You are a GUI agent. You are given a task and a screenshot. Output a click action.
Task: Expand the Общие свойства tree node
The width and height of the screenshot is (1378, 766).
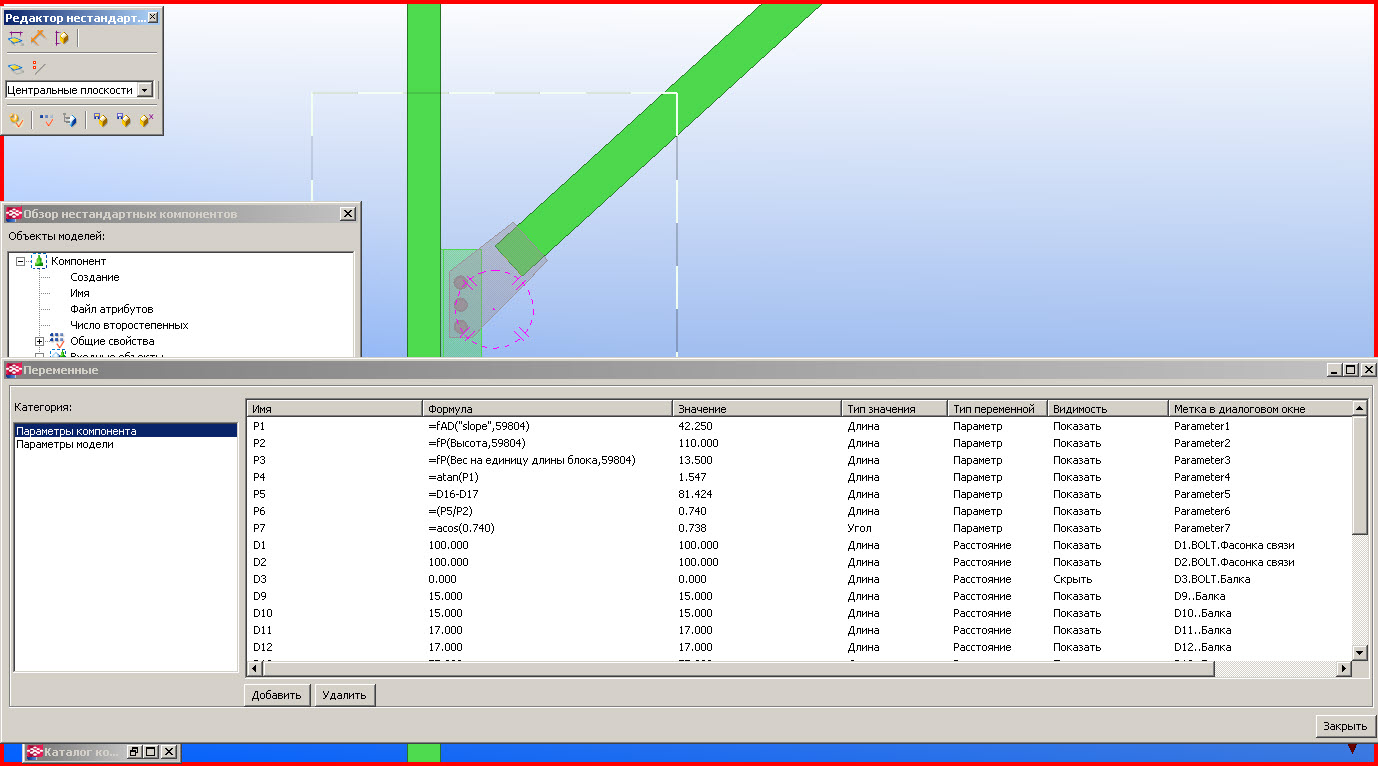tap(40, 342)
